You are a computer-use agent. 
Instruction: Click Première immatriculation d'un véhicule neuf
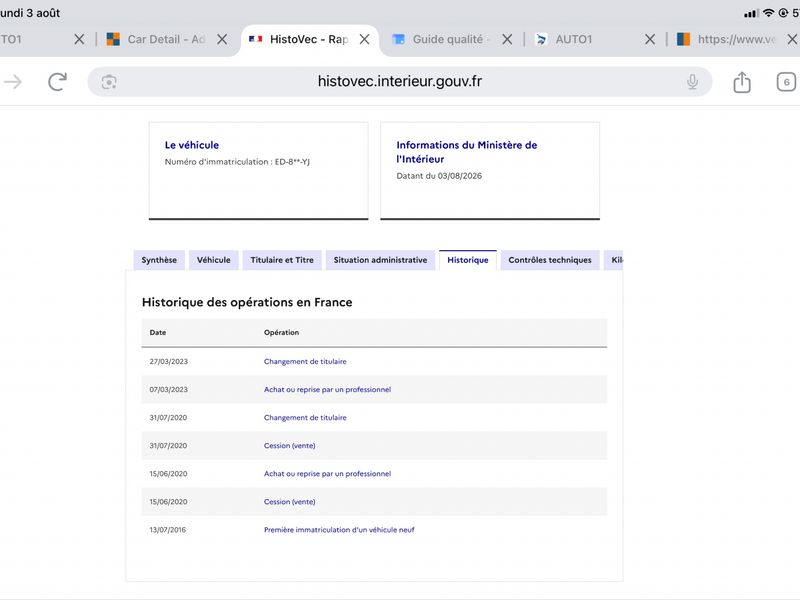[339, 530]
